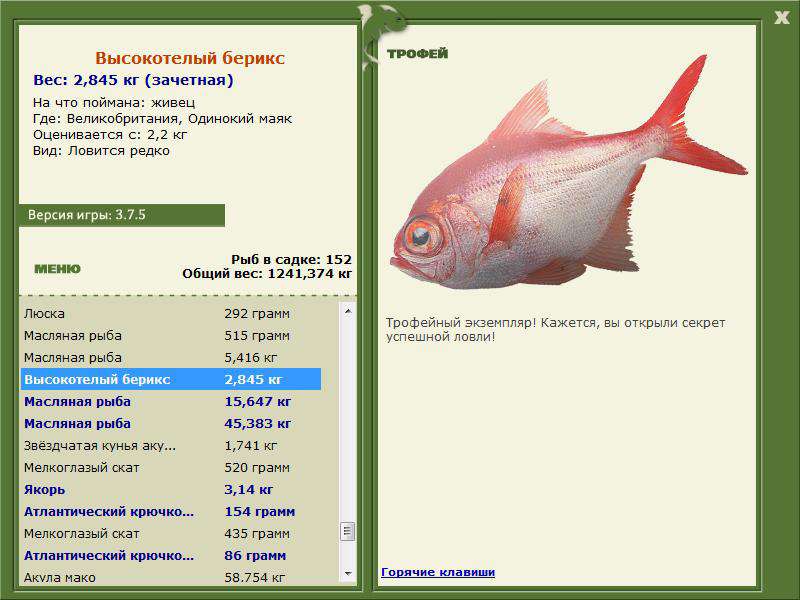The height and width of the screenshot is (600, 800).
Task: Click the Высокотелый берикс title
Action: click(190, 58)
